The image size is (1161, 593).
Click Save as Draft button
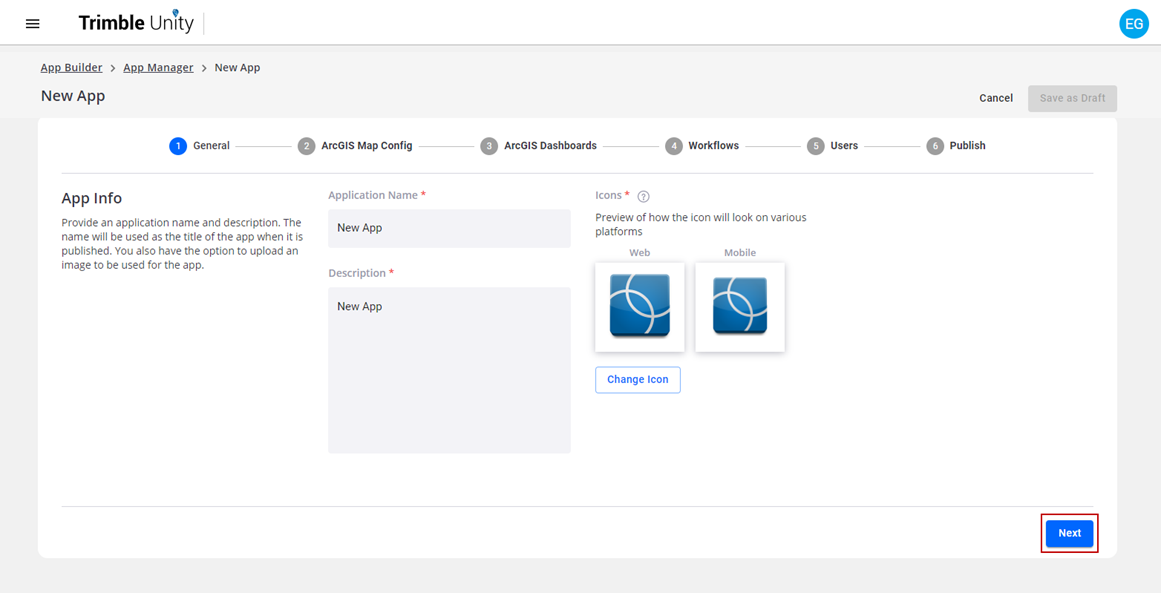coord(1072,98)
